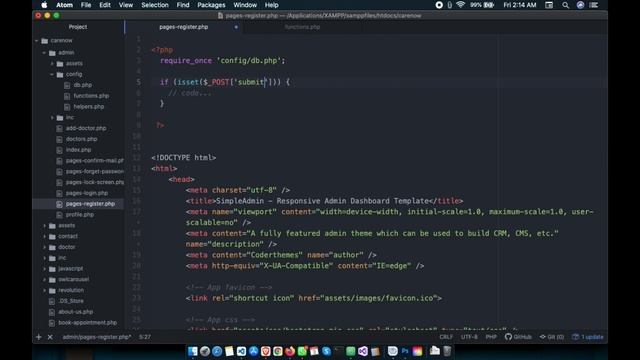This screenshot has height=360, width=640.
Task: Open Spotlight search in the menu bar
Action: tap(565, 5)
